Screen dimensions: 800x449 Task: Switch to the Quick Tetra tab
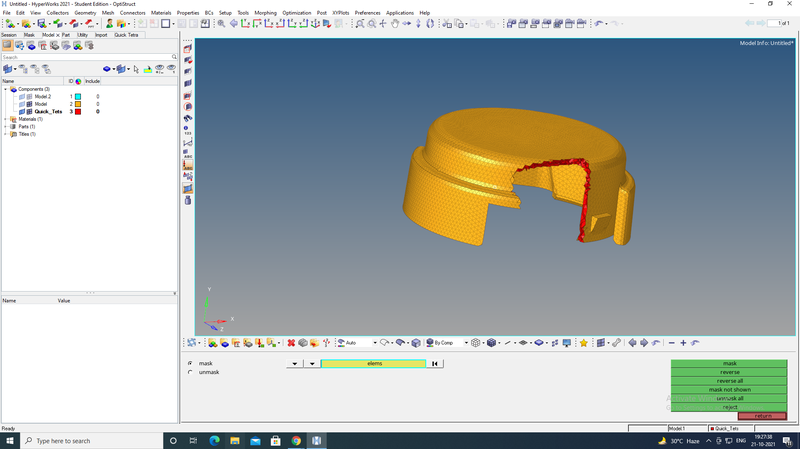pos(126,35)
